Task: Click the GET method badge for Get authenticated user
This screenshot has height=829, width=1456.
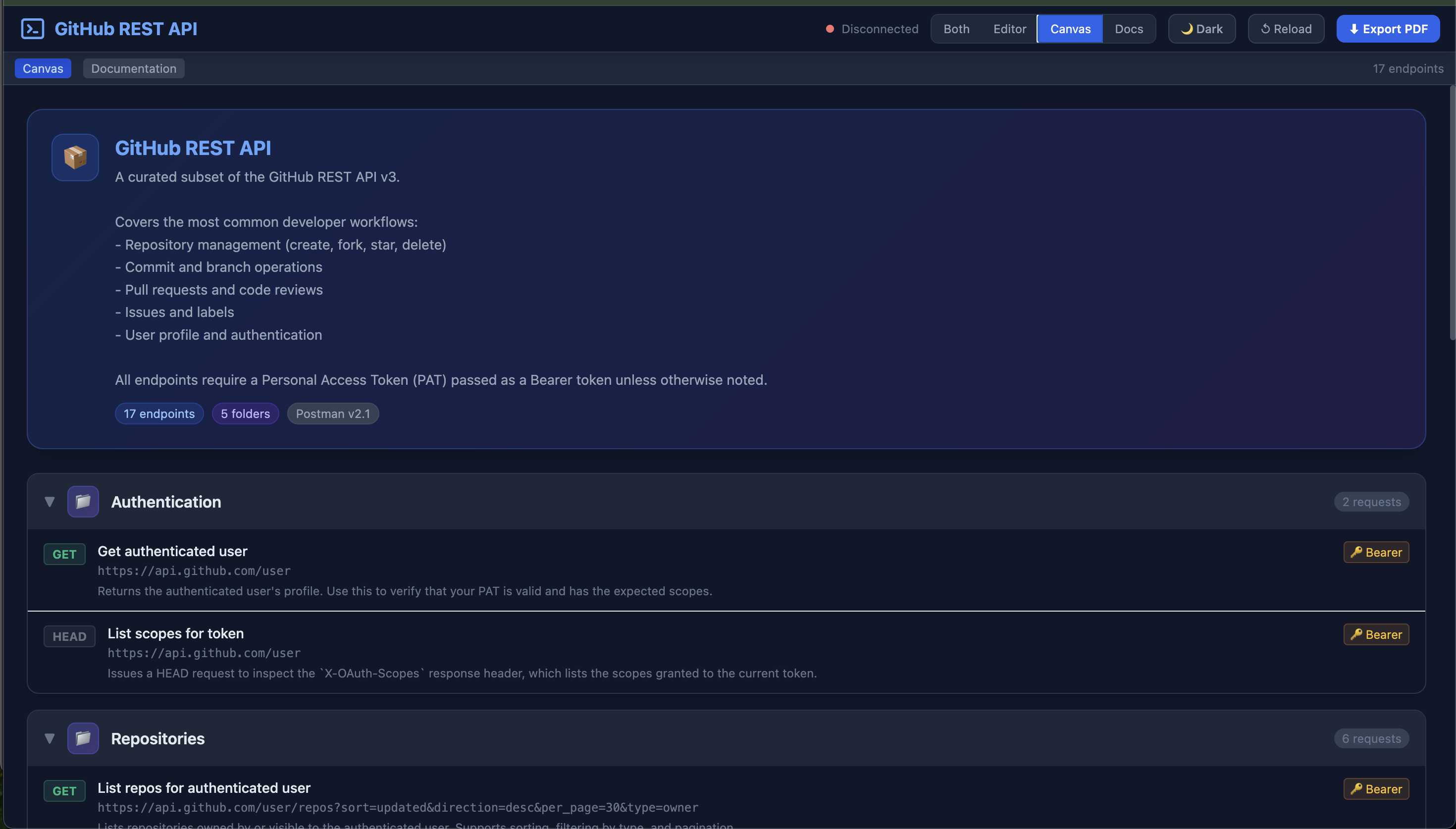Action: point(64,554)
